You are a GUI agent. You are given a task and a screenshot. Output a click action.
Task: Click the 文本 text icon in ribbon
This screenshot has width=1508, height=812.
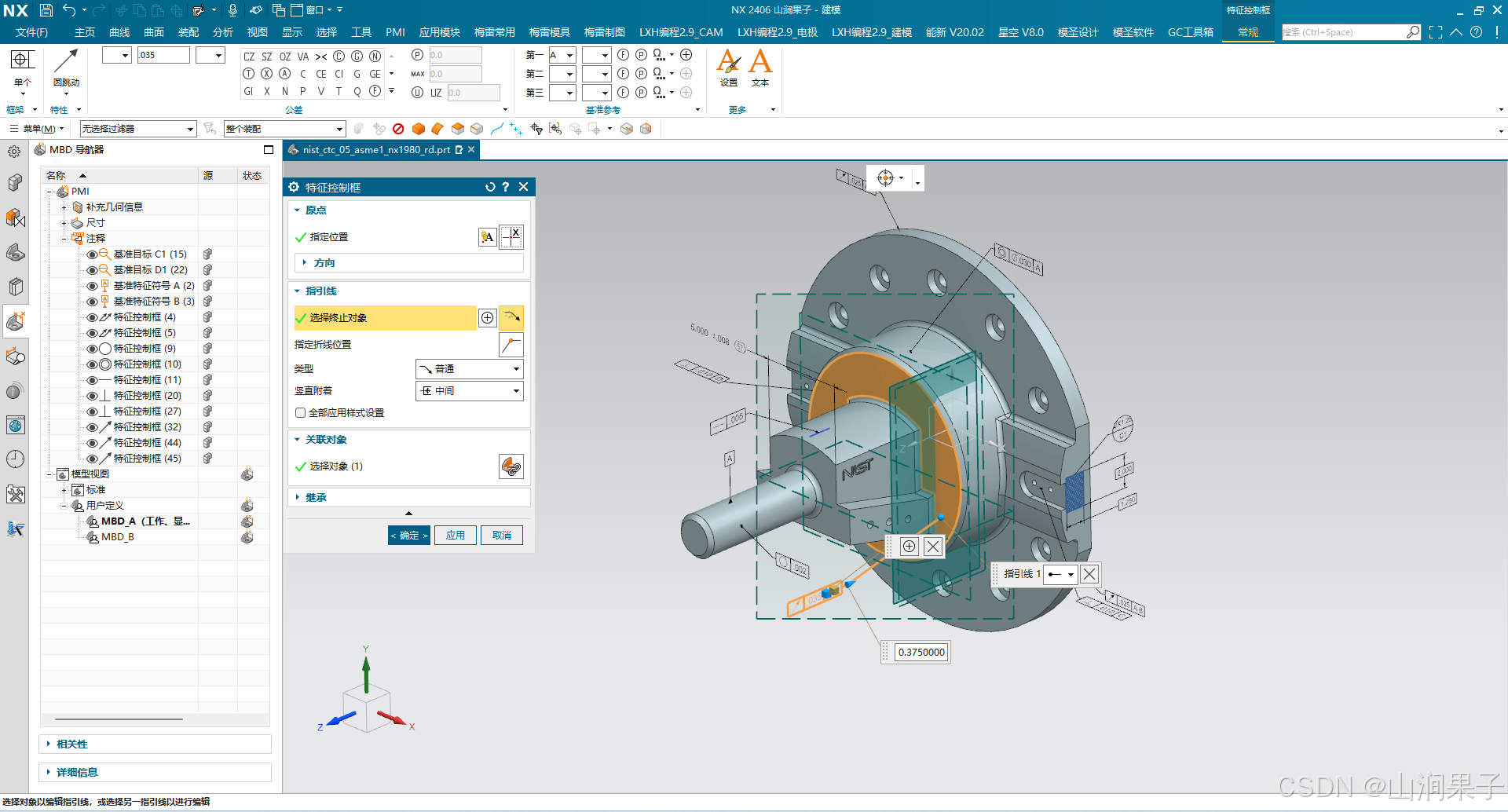(x=760, y=62)
